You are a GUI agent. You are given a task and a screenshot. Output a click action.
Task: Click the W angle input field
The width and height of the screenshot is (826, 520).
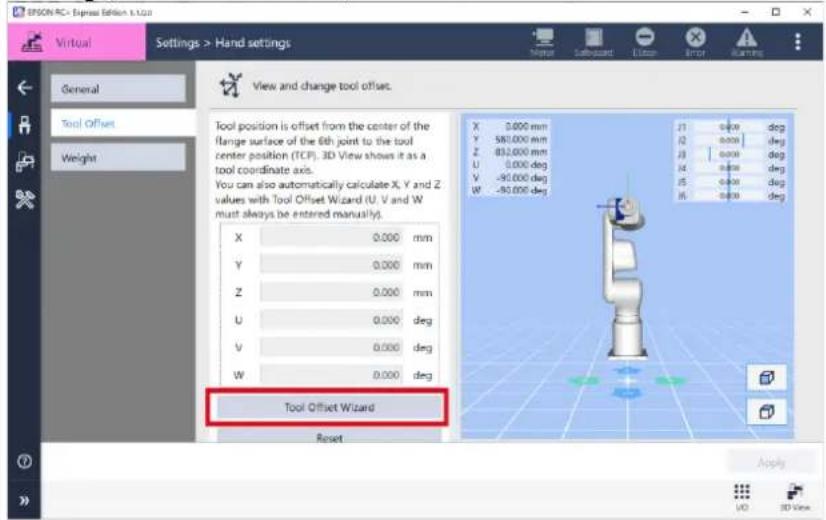331,375
